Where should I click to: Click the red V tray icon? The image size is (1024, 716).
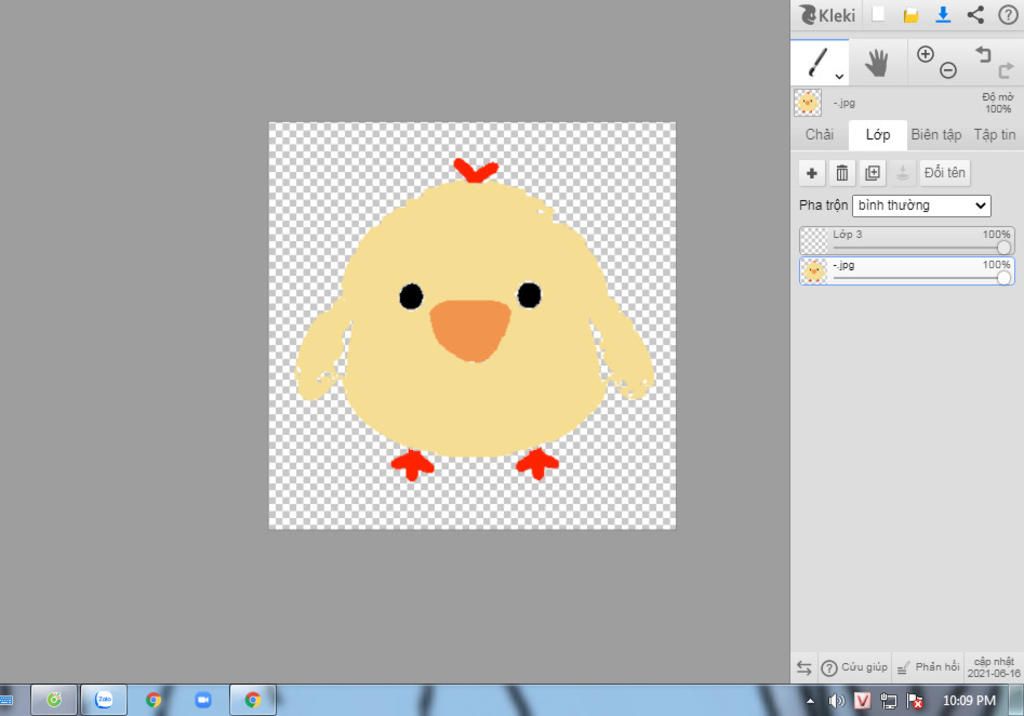point(862,701)
